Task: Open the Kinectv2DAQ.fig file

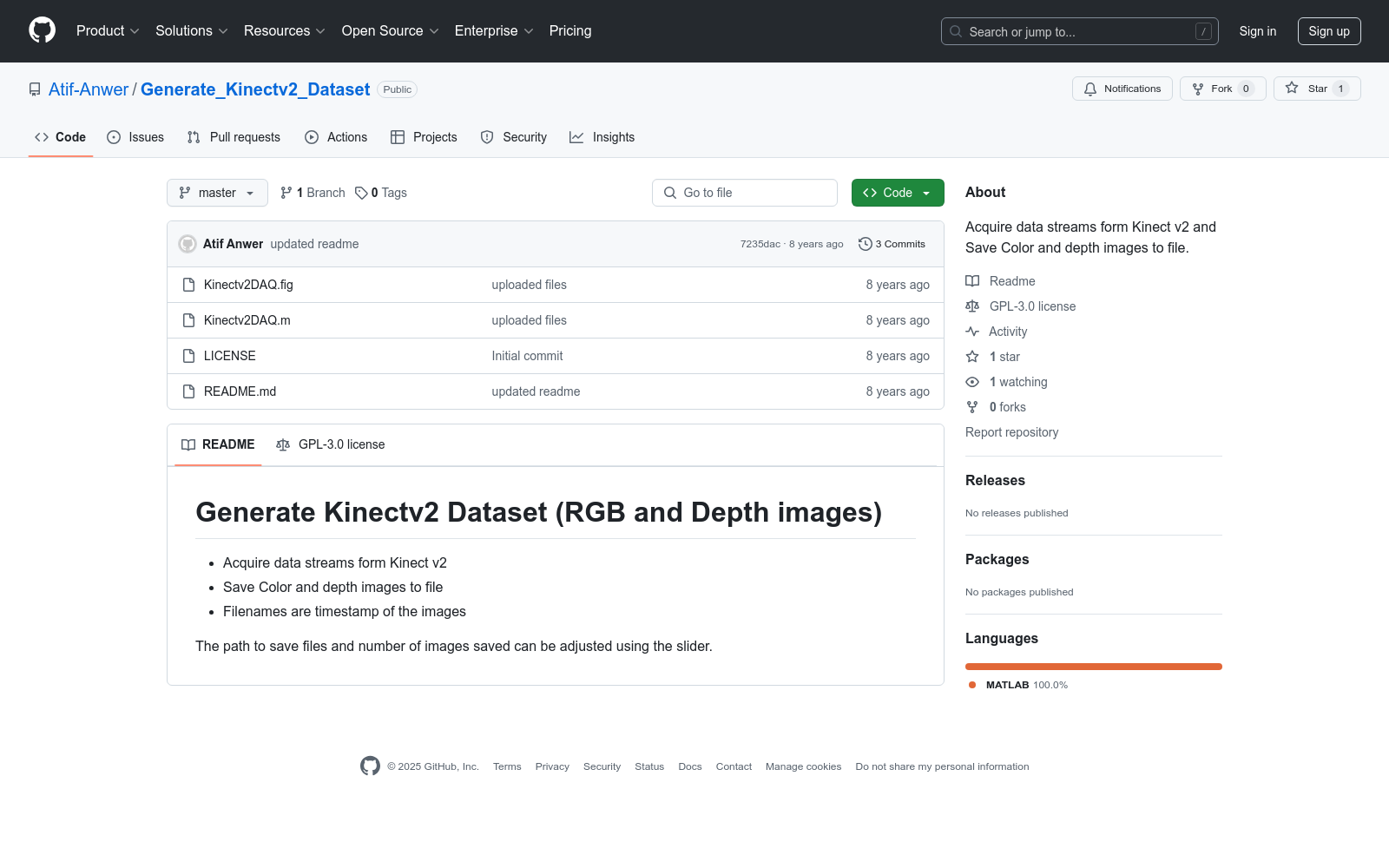Action: [x=248, y=285]
